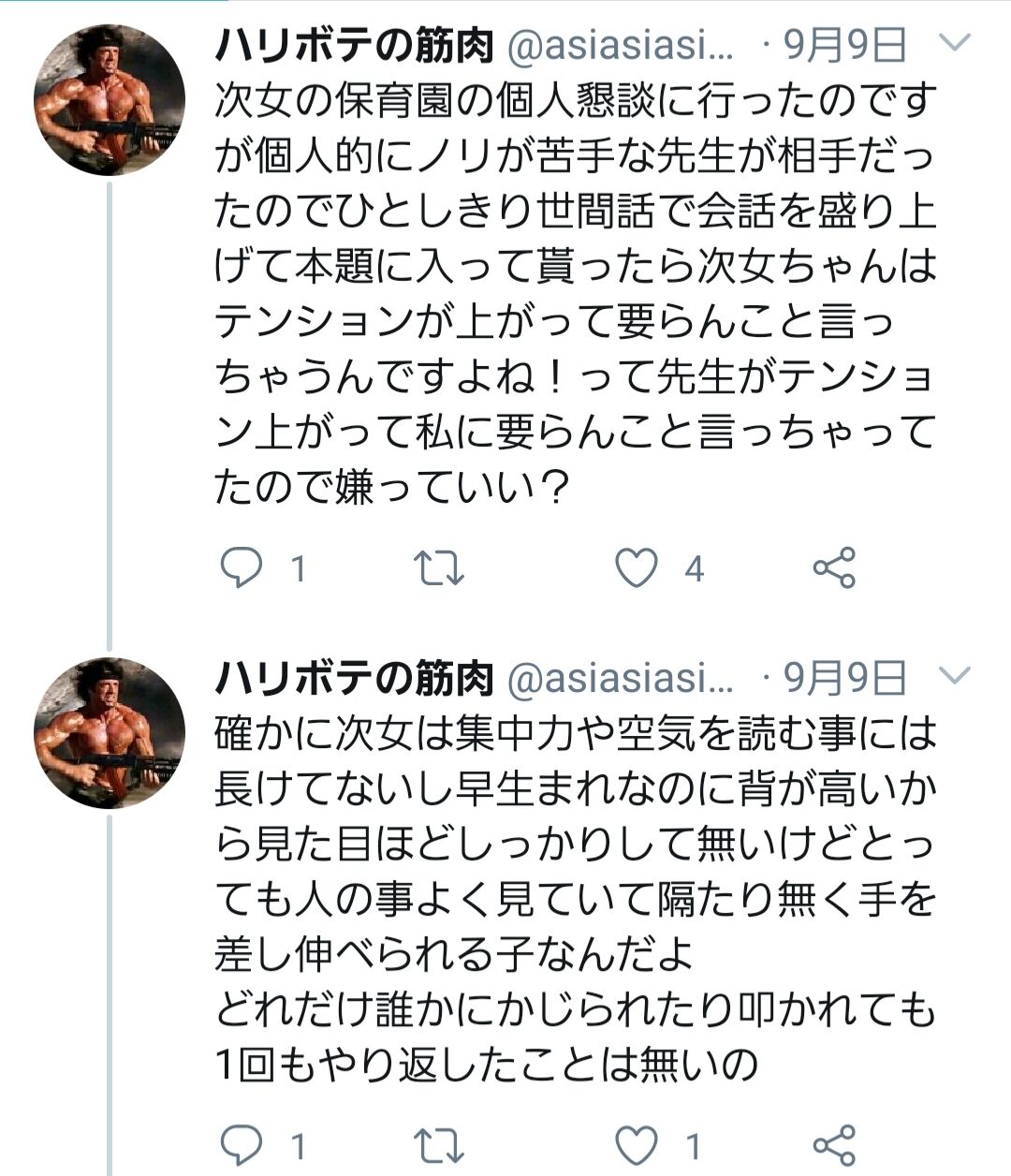Open the first tweet's chevron menu
1011x1176 pixels.
click(955, 44)
